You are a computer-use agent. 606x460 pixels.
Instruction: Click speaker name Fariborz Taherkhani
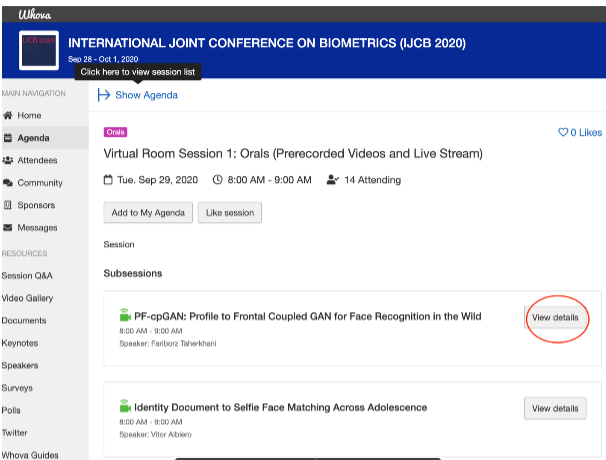click(x=184, y=343)
